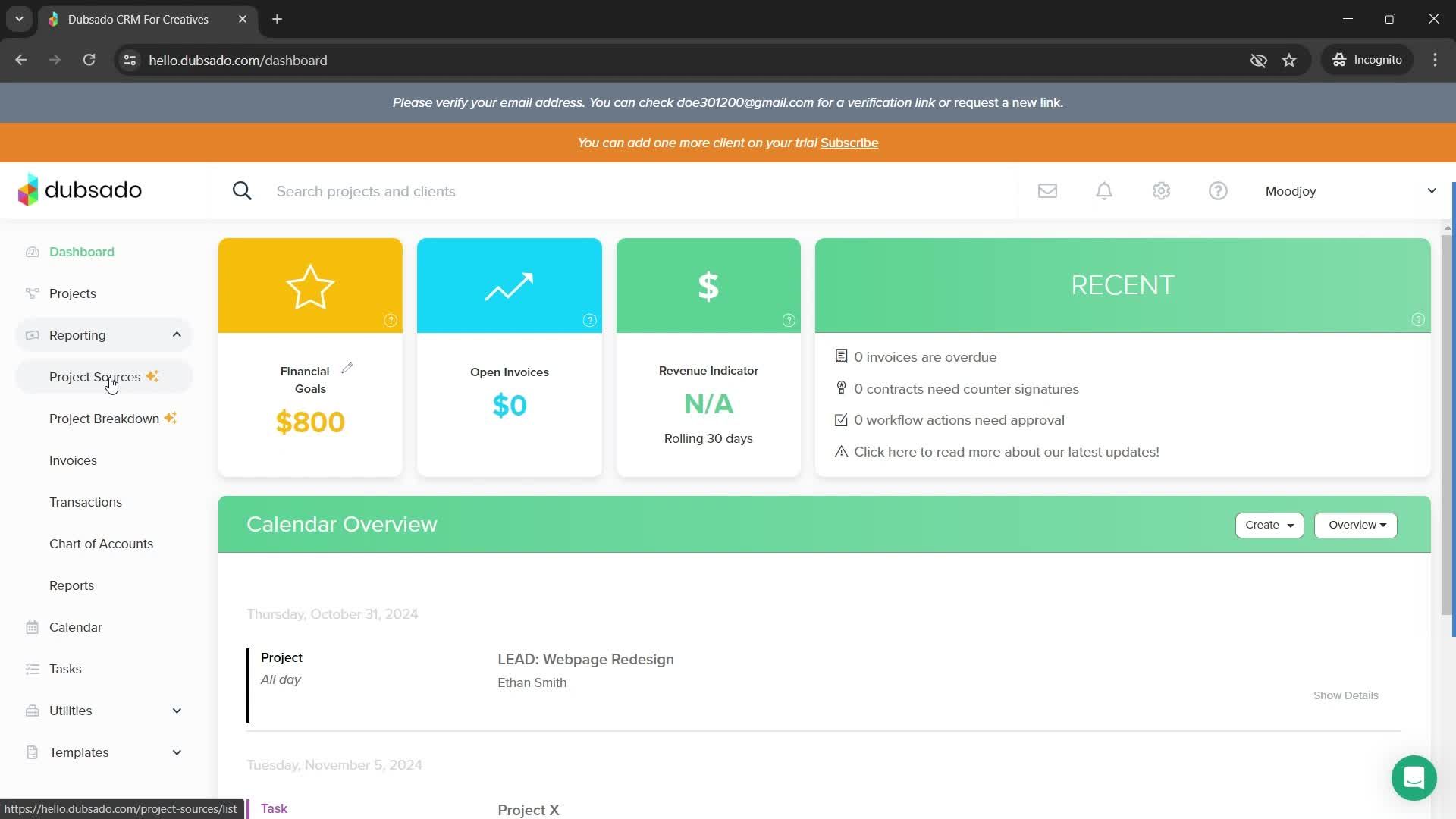Open the mail inbox icon
This screenshot has height=819, width=1456.
[x=1047, y=191]
